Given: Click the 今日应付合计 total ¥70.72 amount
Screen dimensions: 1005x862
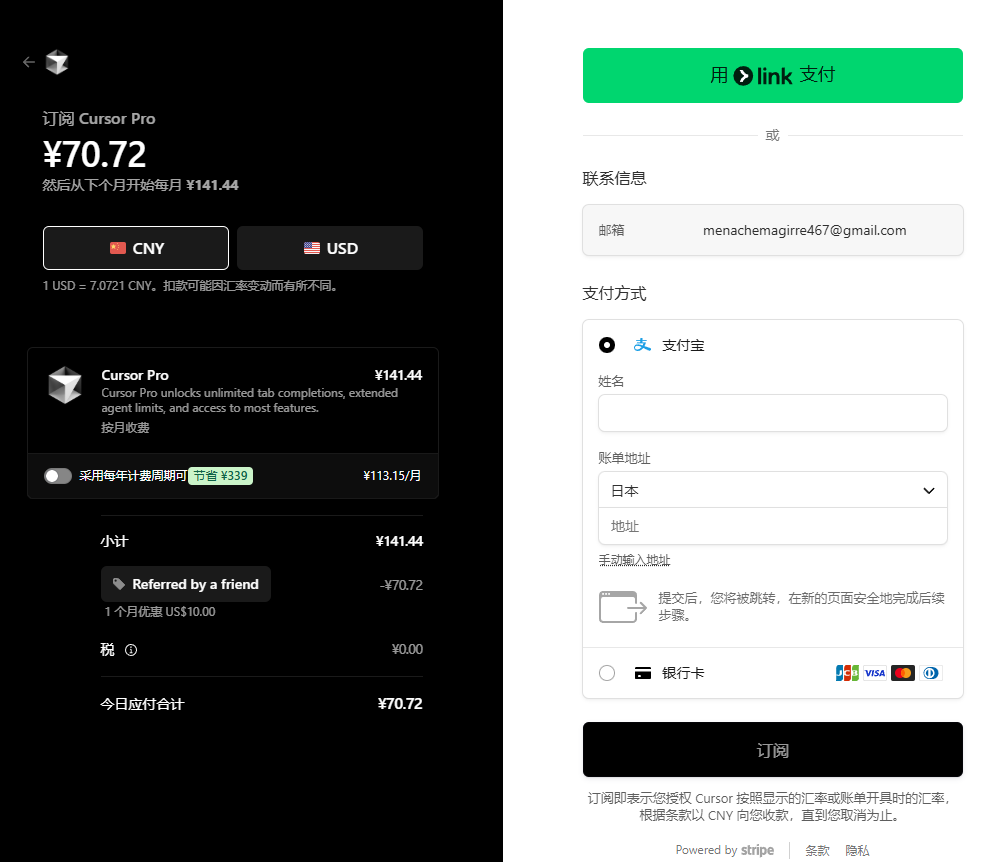Looking at the screenshot, I should tap(400, 704).
